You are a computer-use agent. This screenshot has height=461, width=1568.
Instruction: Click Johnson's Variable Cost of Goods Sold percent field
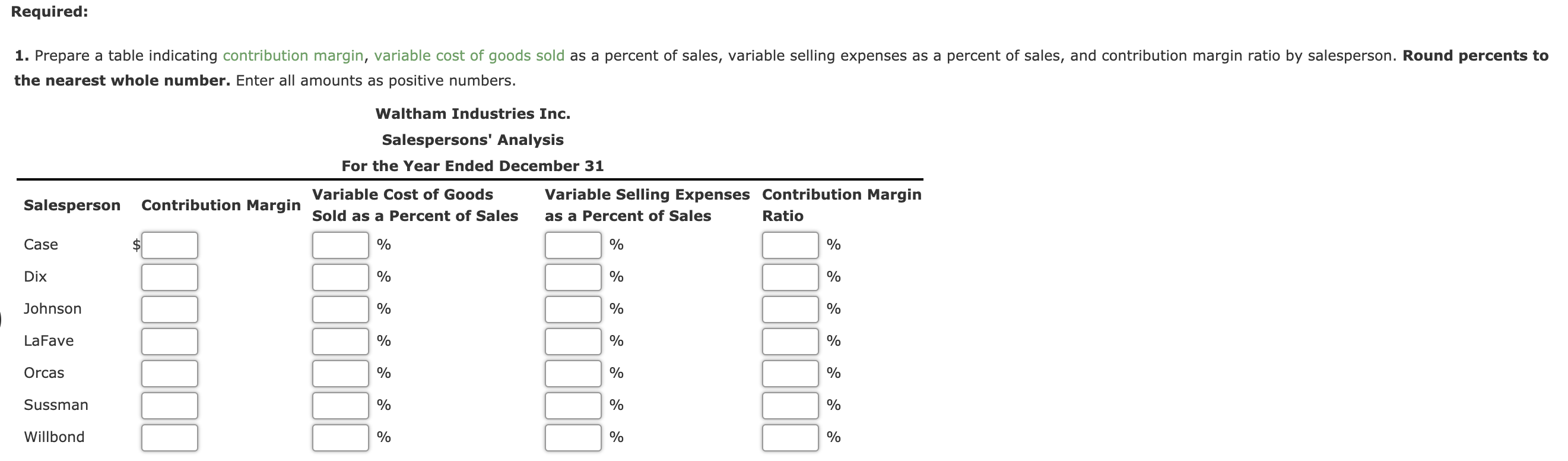[x=340, y=310]
